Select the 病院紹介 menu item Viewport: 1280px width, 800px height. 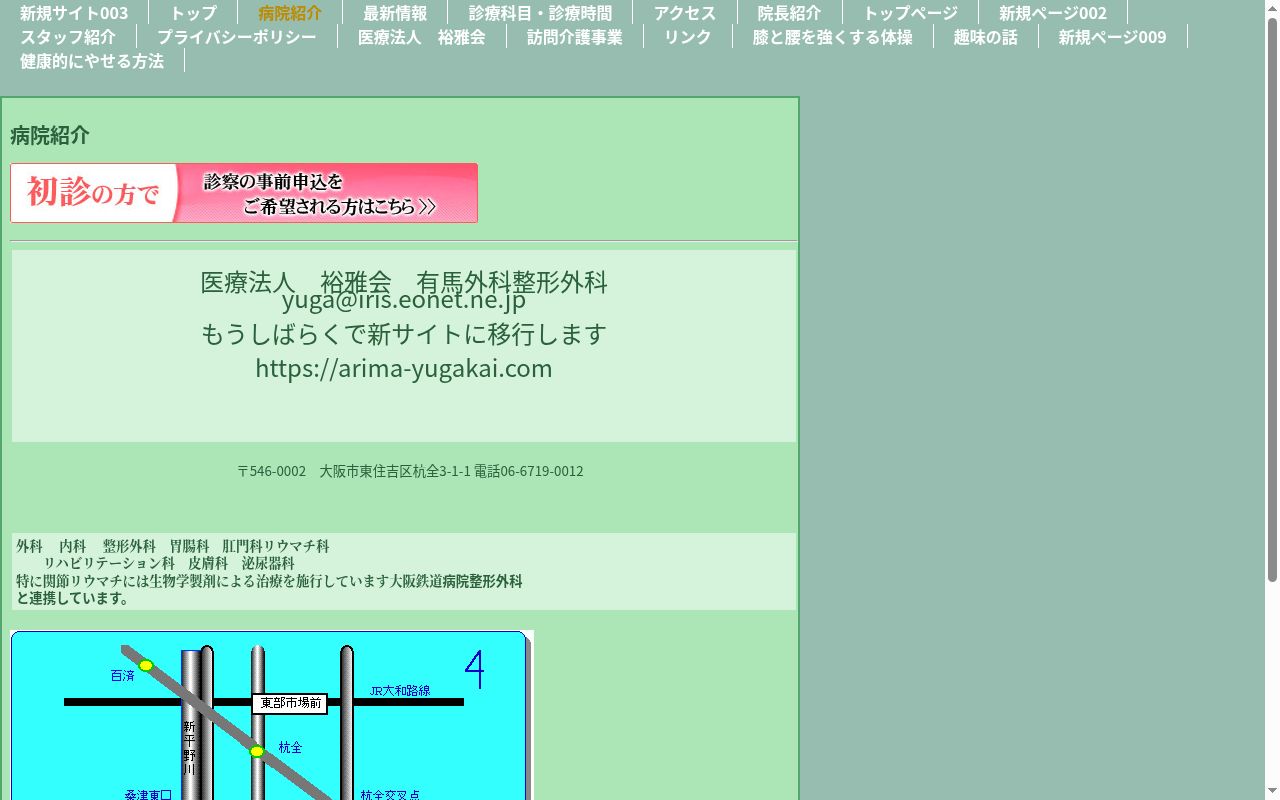(290, 13)
